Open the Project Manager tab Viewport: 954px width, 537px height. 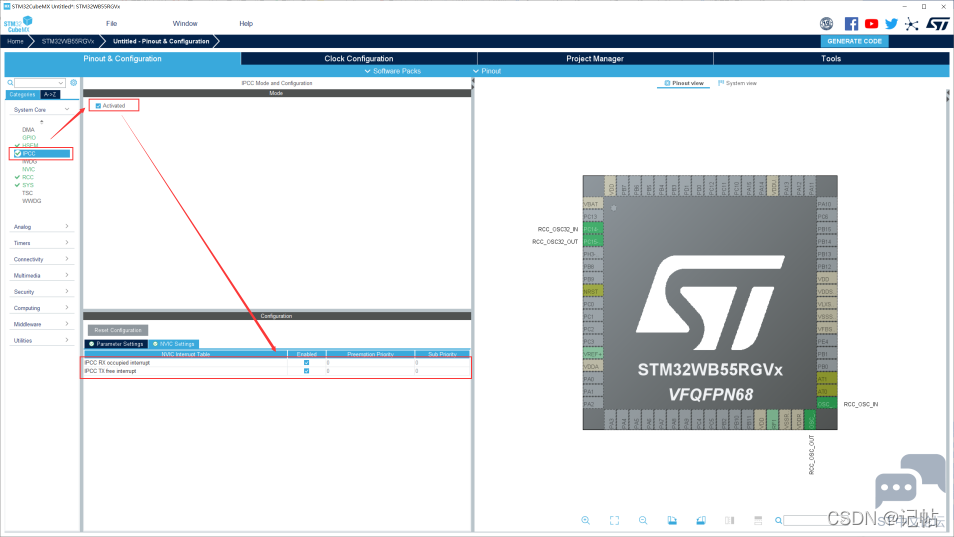coord(595,58)
